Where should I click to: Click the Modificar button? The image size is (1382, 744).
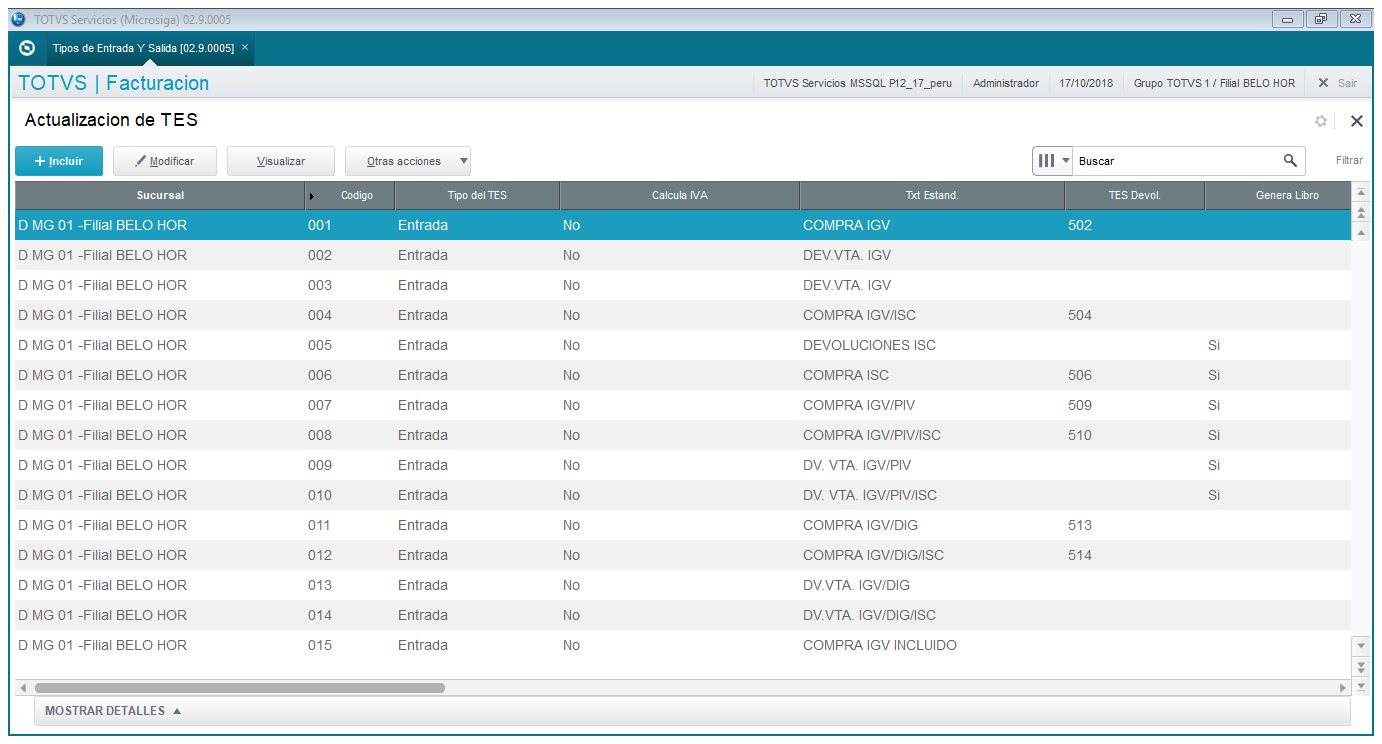(x=165, y=161)
